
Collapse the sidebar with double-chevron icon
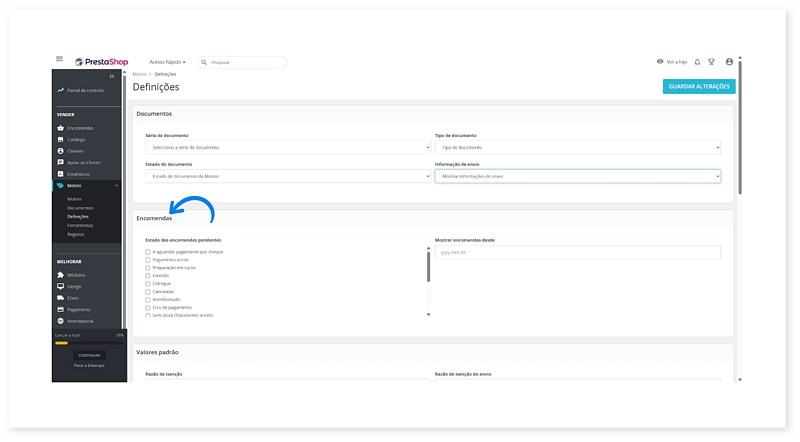112,76
